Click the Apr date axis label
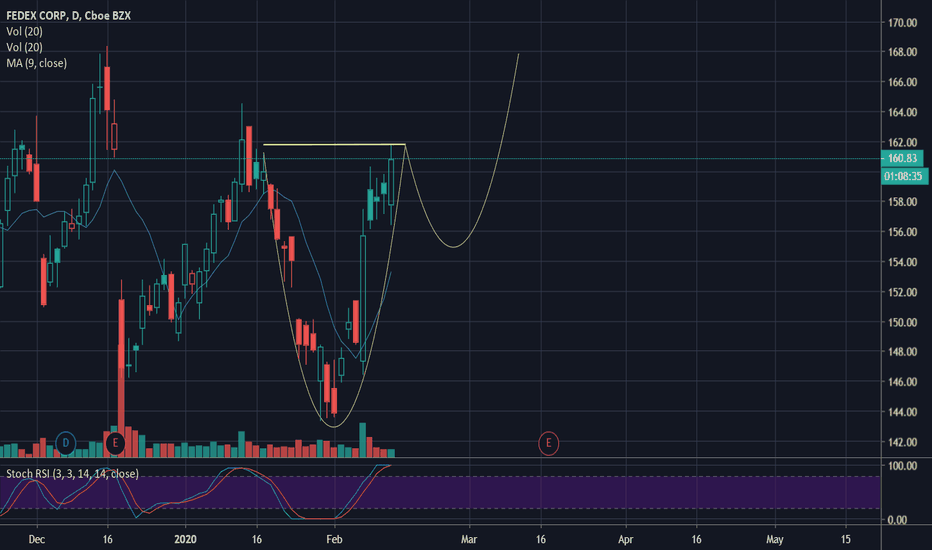This screenshot has height=550, width=932. [625, 539]
